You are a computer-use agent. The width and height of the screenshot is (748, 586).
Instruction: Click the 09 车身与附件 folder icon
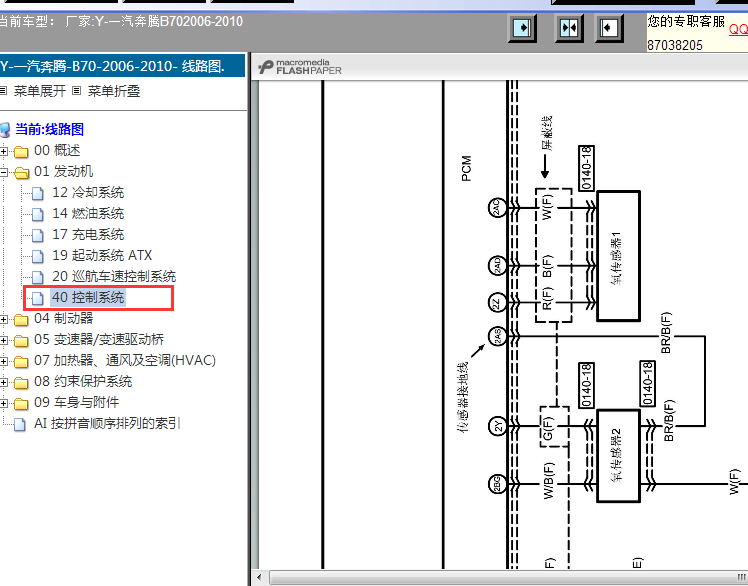click(x=21, y=403)
